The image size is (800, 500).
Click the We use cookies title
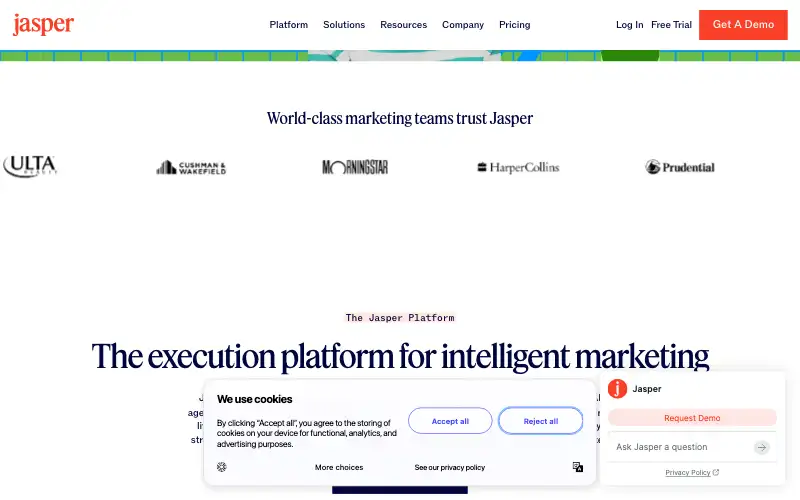click(x=255, y=399)
